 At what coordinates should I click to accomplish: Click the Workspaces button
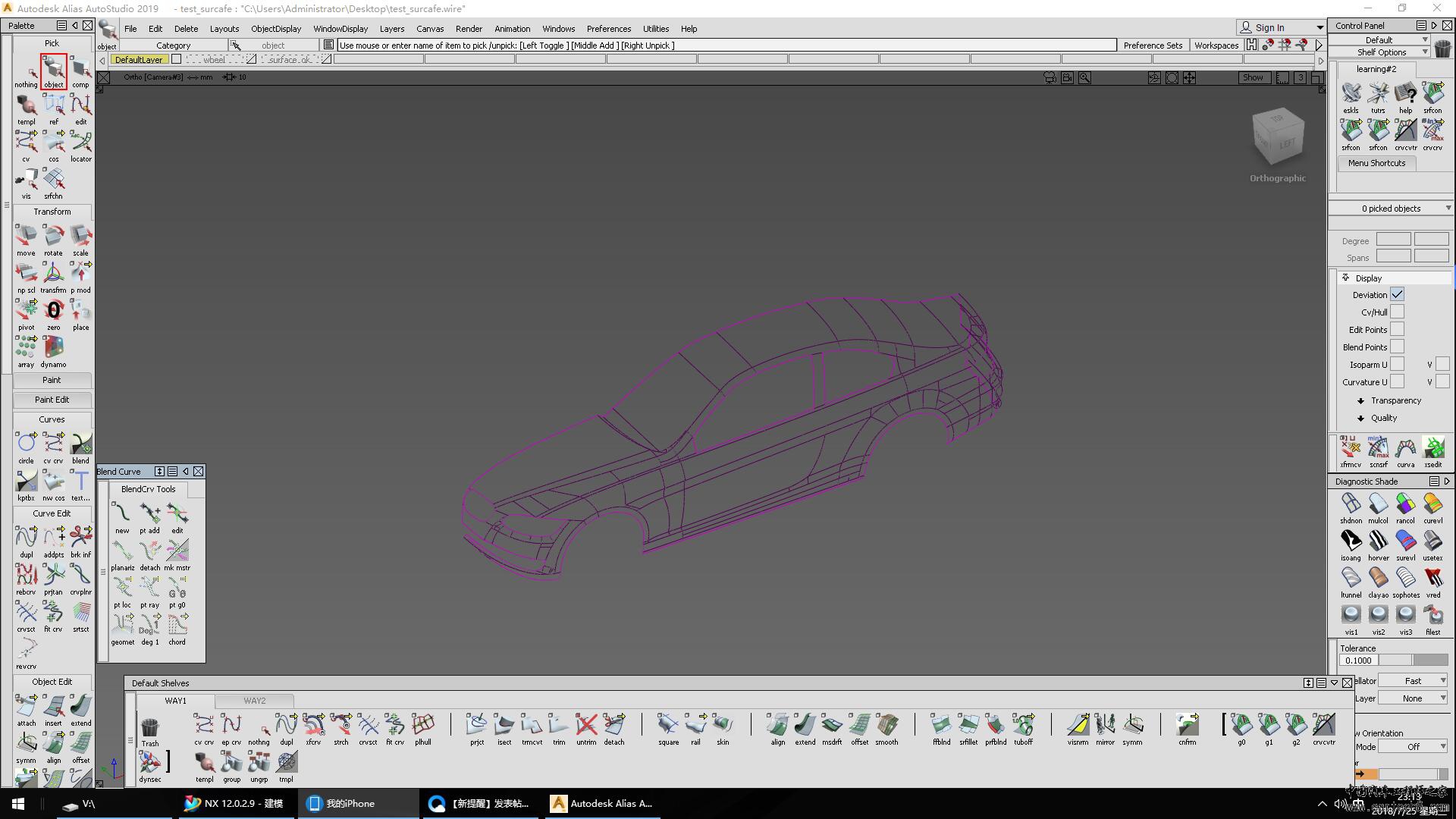(1216, 45)
